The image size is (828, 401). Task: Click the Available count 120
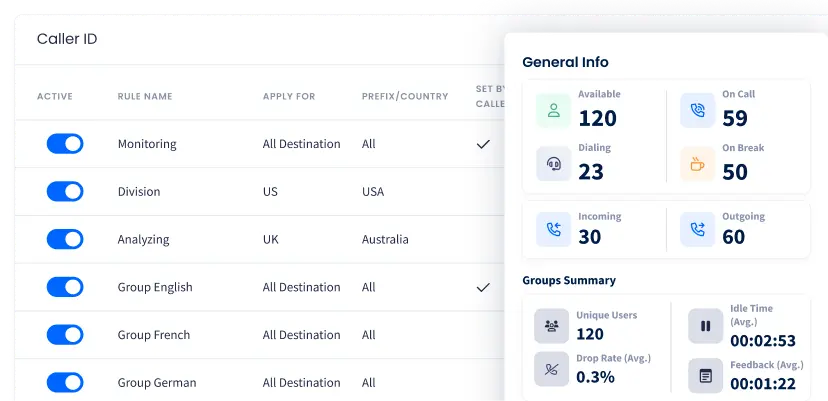click(597, 118)
